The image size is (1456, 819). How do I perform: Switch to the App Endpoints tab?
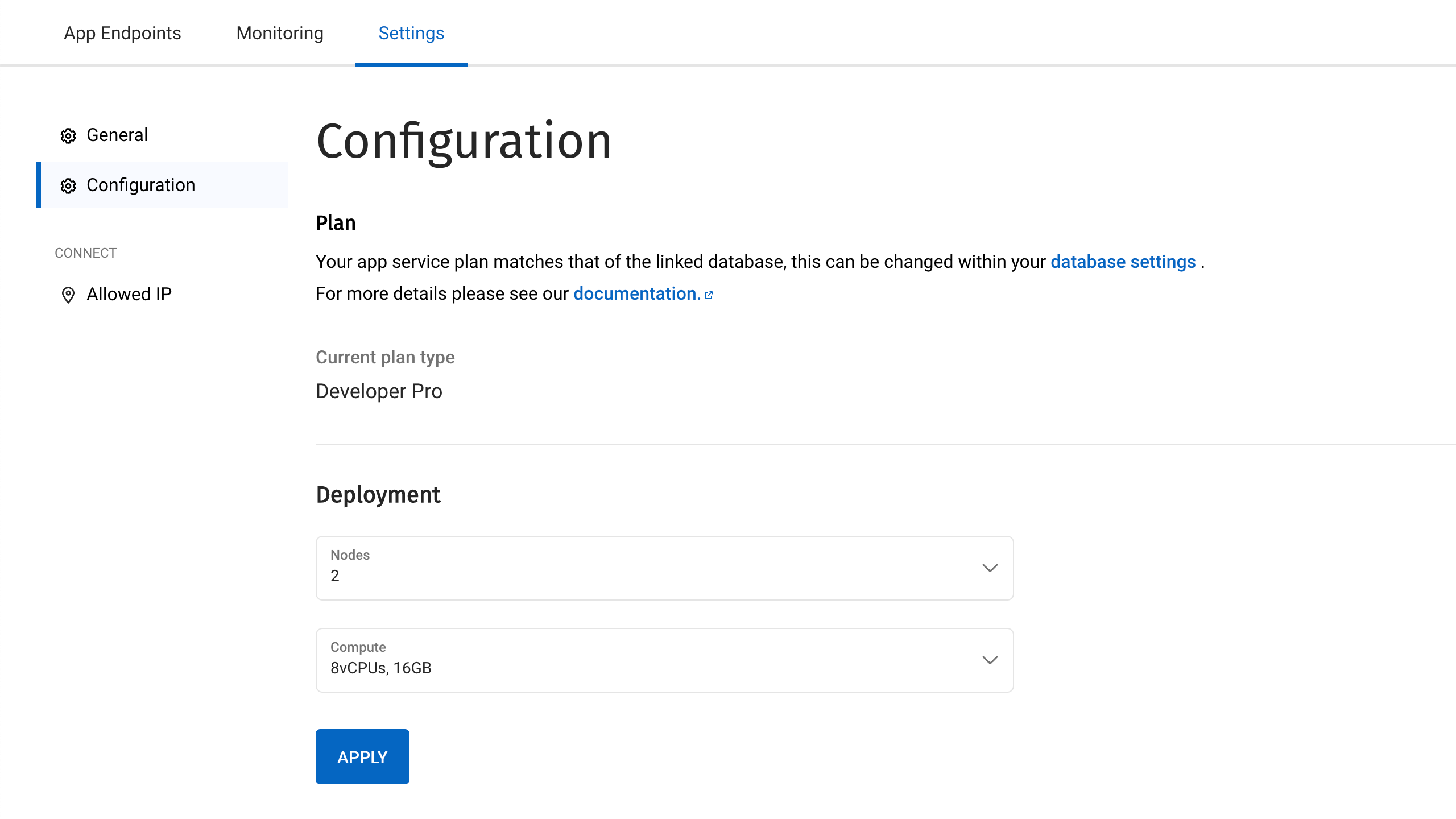tap(122, 33)
